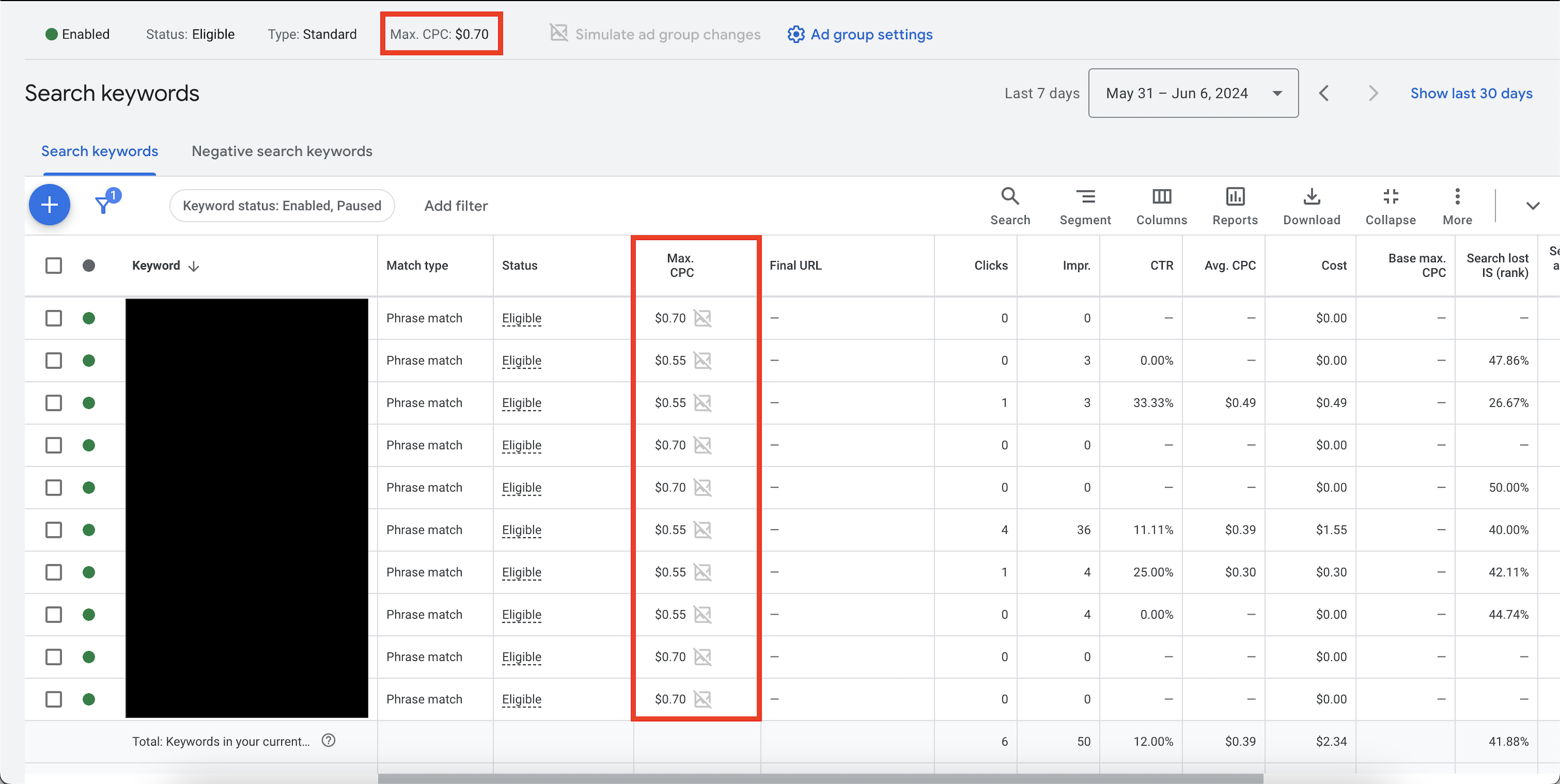This screenshot has height=784, width=1560.
Task: Click the Download icon
Action: pos(1311,205)
